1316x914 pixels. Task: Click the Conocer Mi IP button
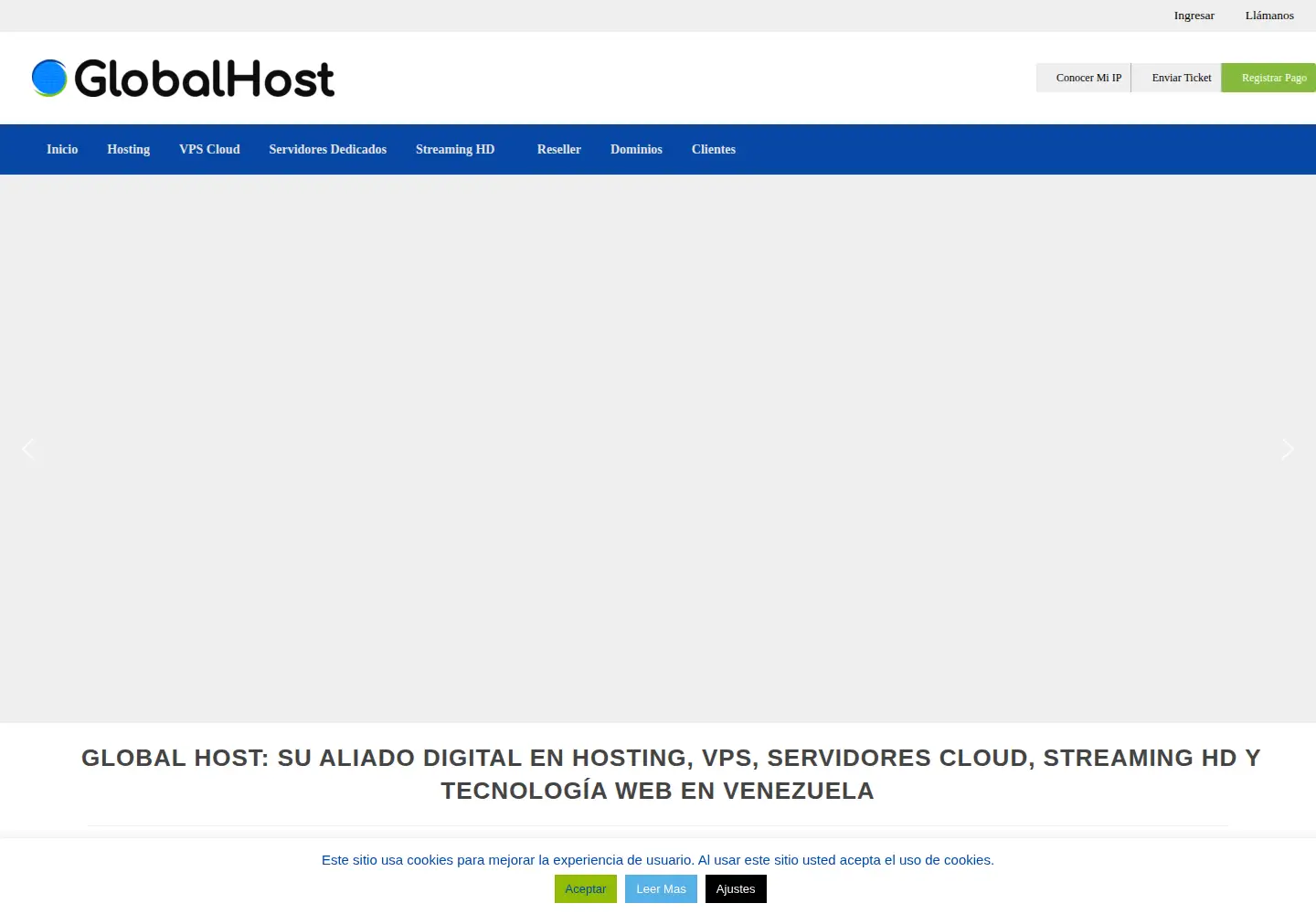[1084, 78]
